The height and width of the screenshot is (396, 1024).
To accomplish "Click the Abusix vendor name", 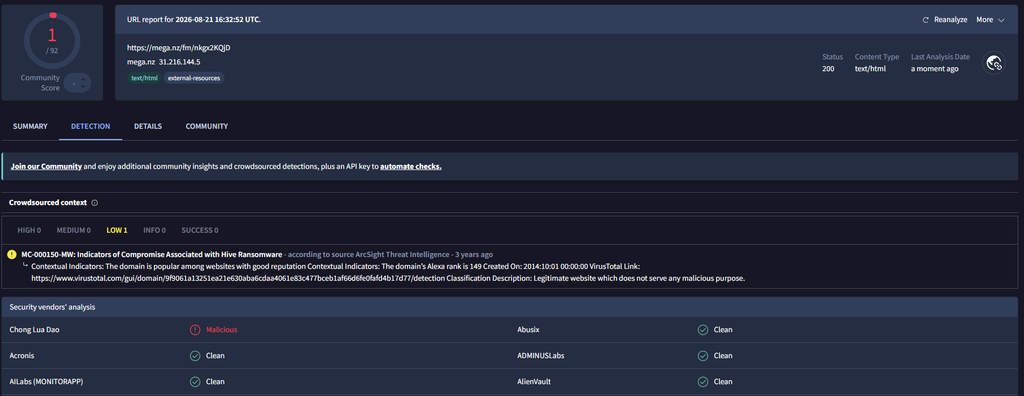I will (x=529, y=330).
